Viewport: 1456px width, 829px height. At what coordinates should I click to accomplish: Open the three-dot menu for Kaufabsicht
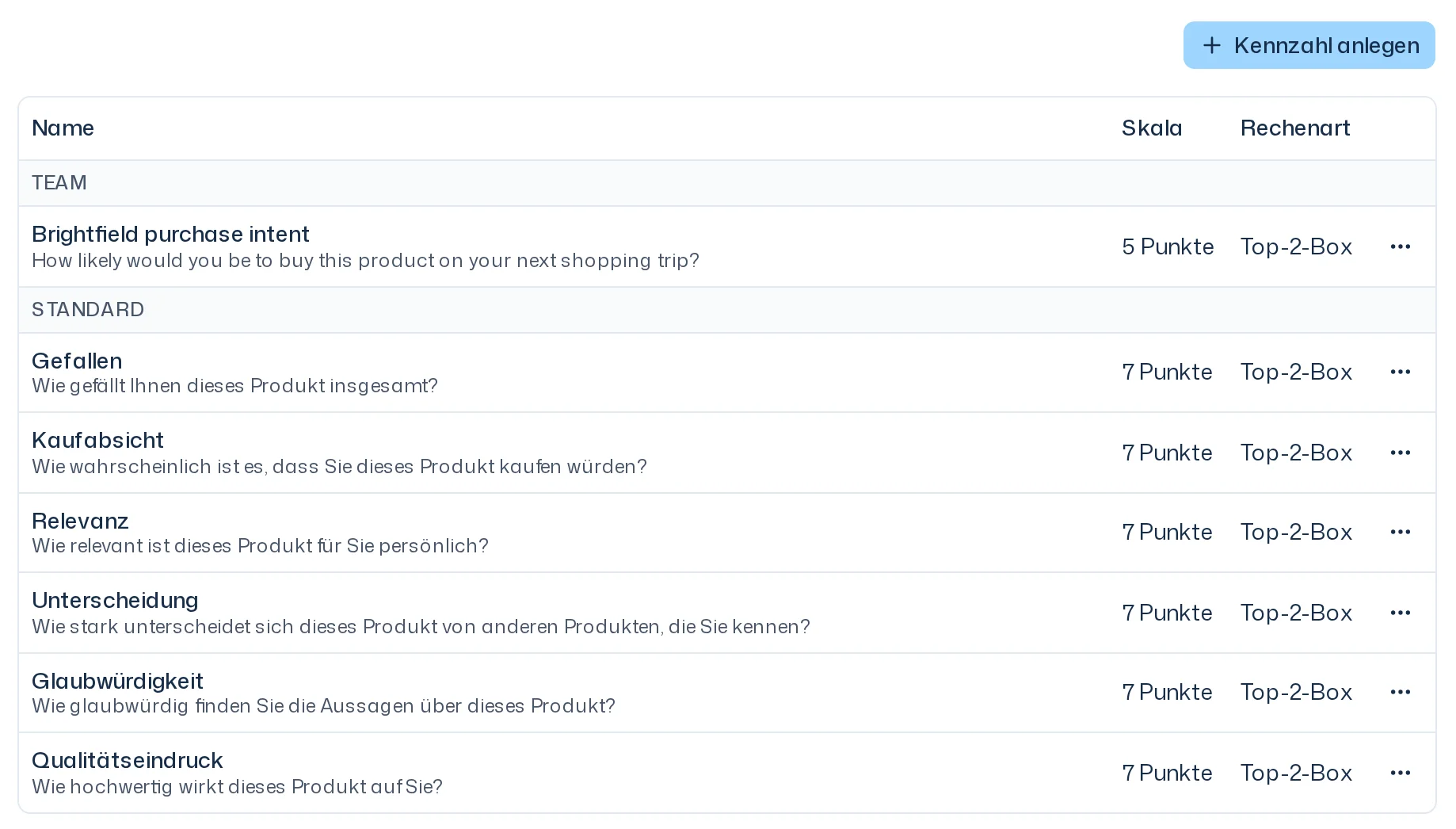click(x=1401, y=453)
